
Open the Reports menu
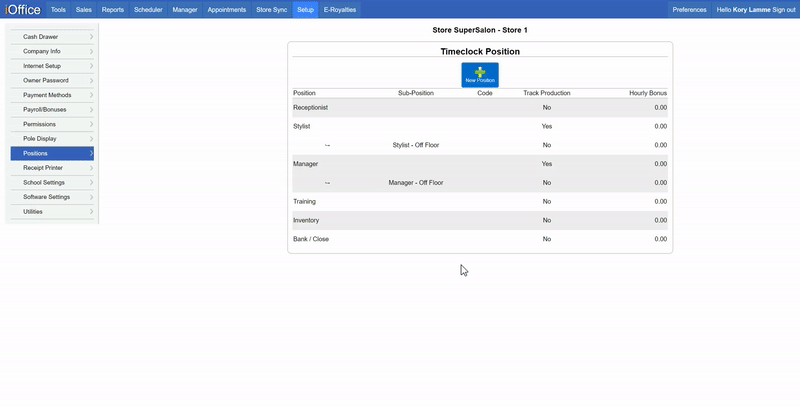coord(113,10)
